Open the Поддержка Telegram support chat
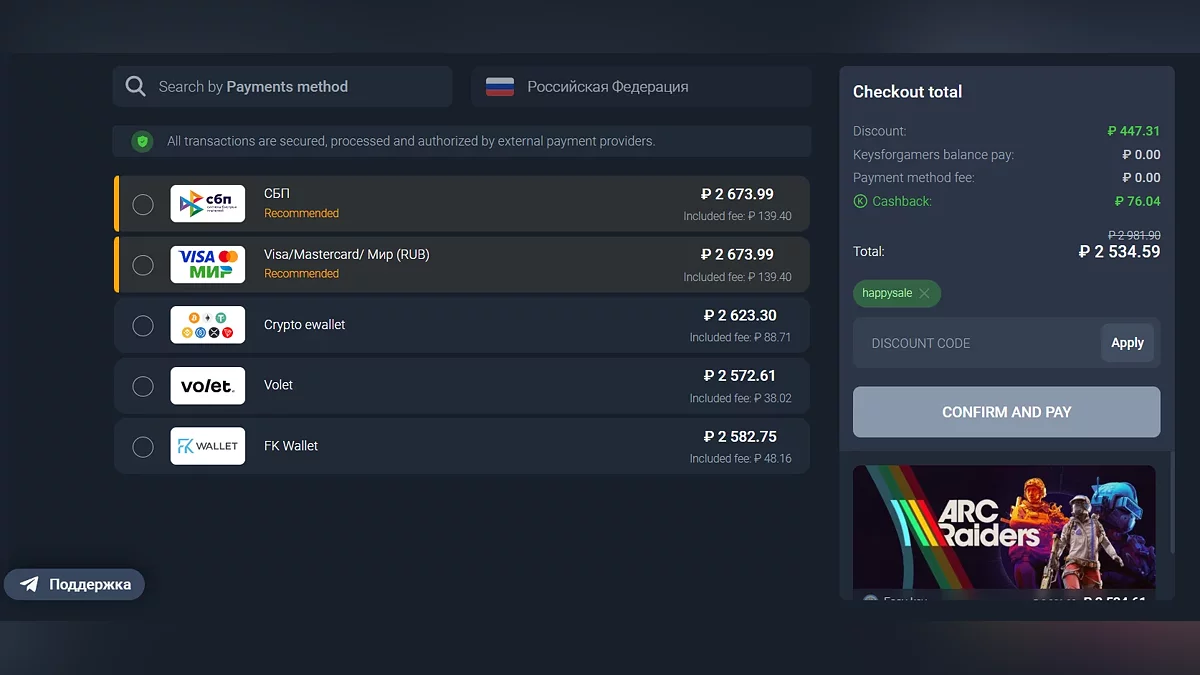The height and width of the screenshot is (675, 1200). (75, 584)
